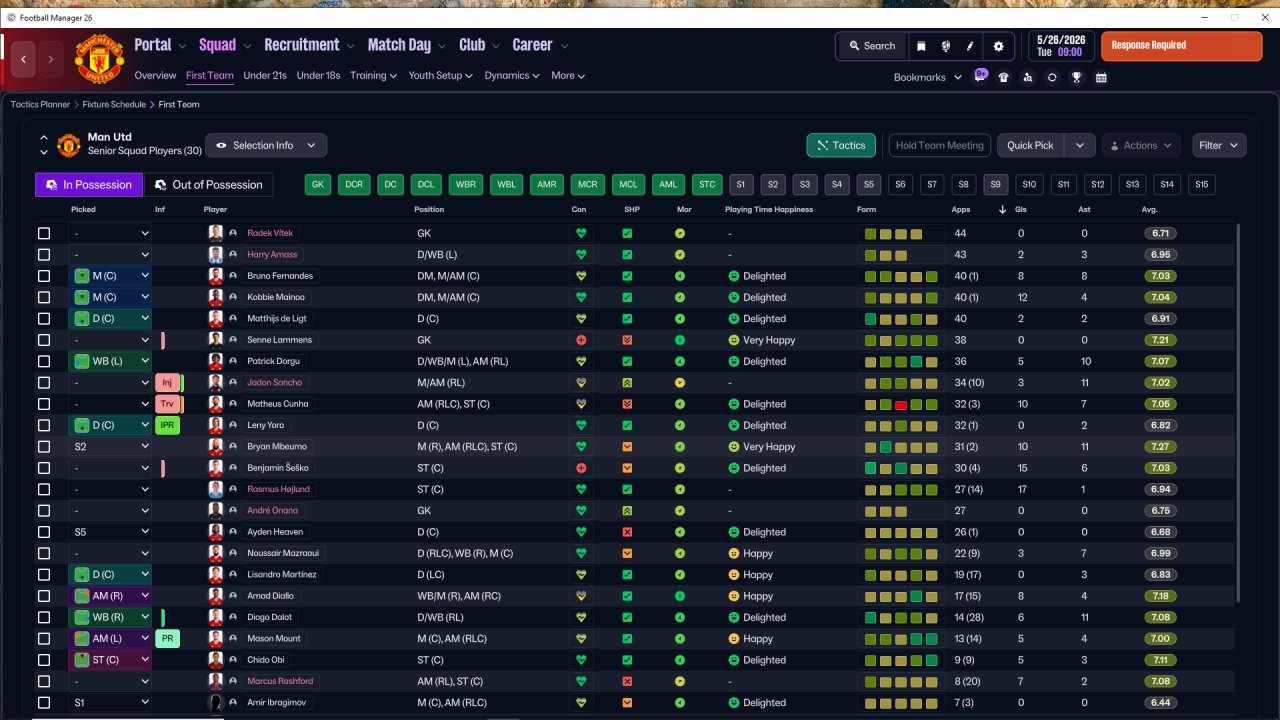Click Hold Team Meeting button
The image size is (1280, 720).
click(940, 145)
